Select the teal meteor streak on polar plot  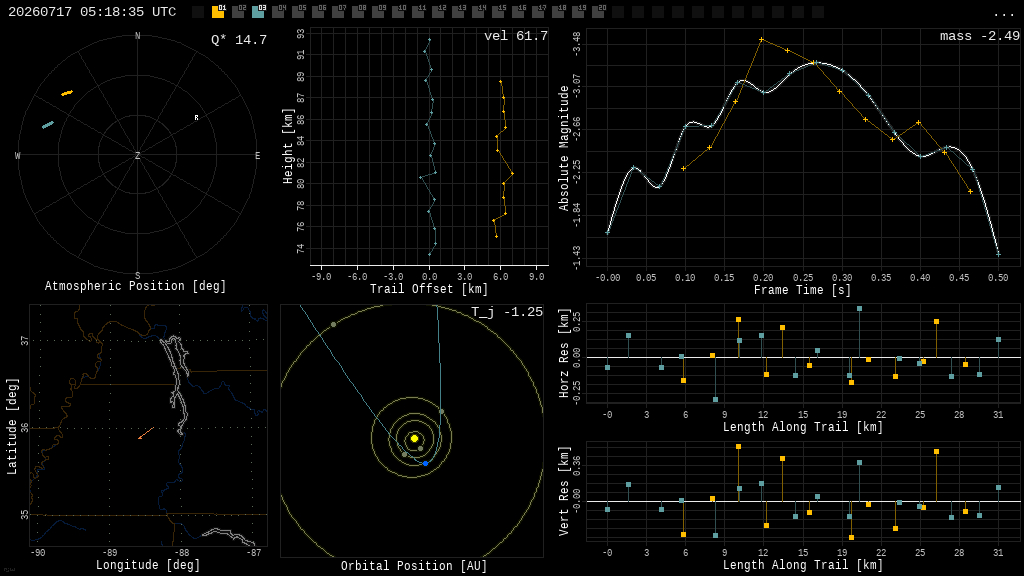48,125
